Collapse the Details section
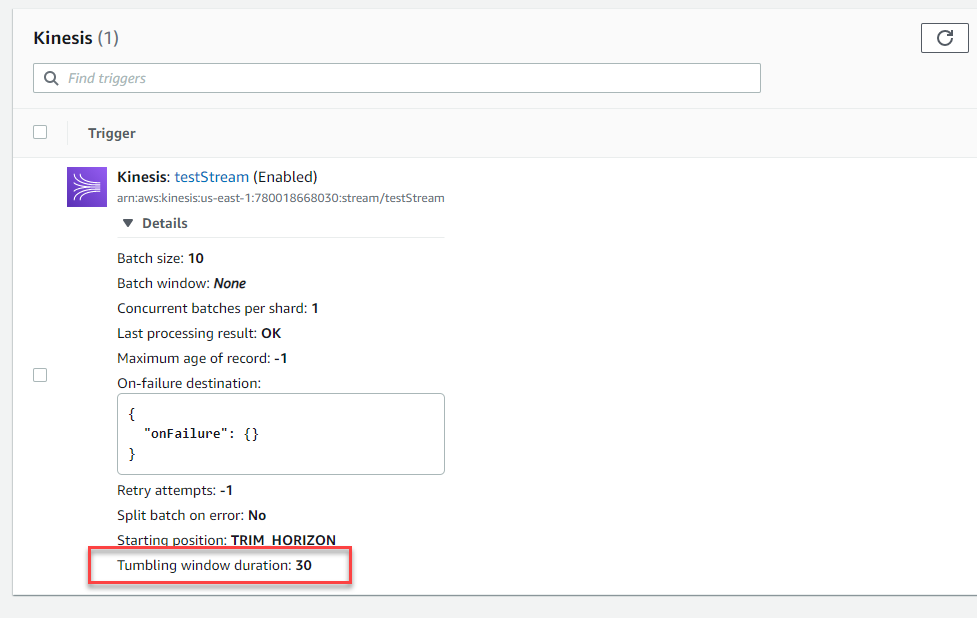This screenshot has height=618, width=977. click(x=155, y=223)
